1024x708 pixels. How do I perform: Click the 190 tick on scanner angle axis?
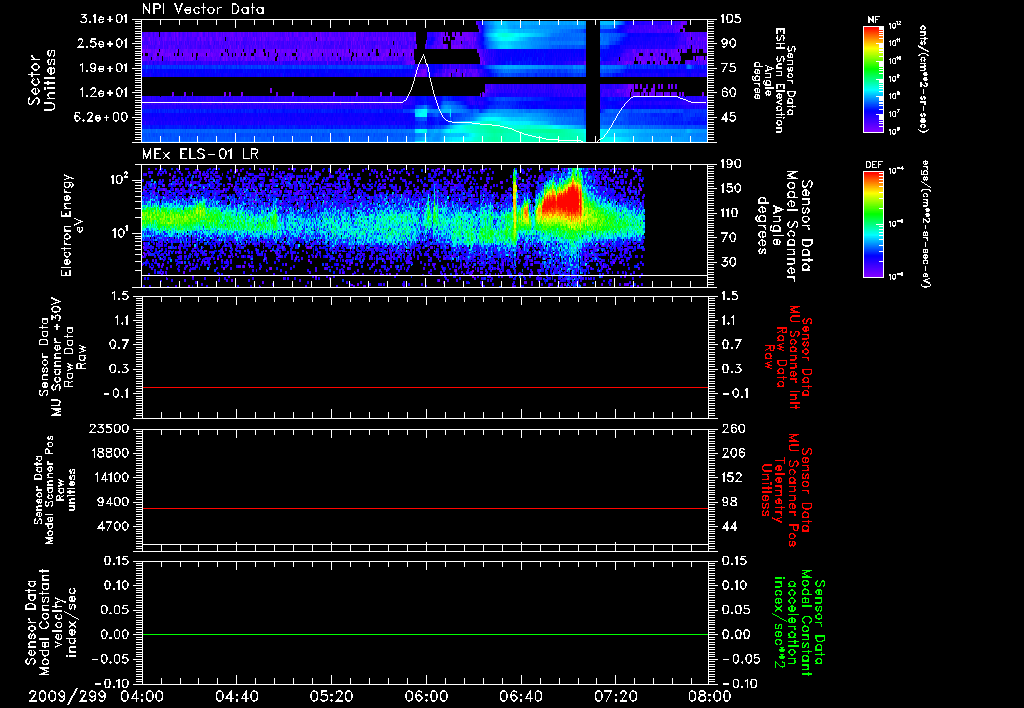click(x=731, y=164)
